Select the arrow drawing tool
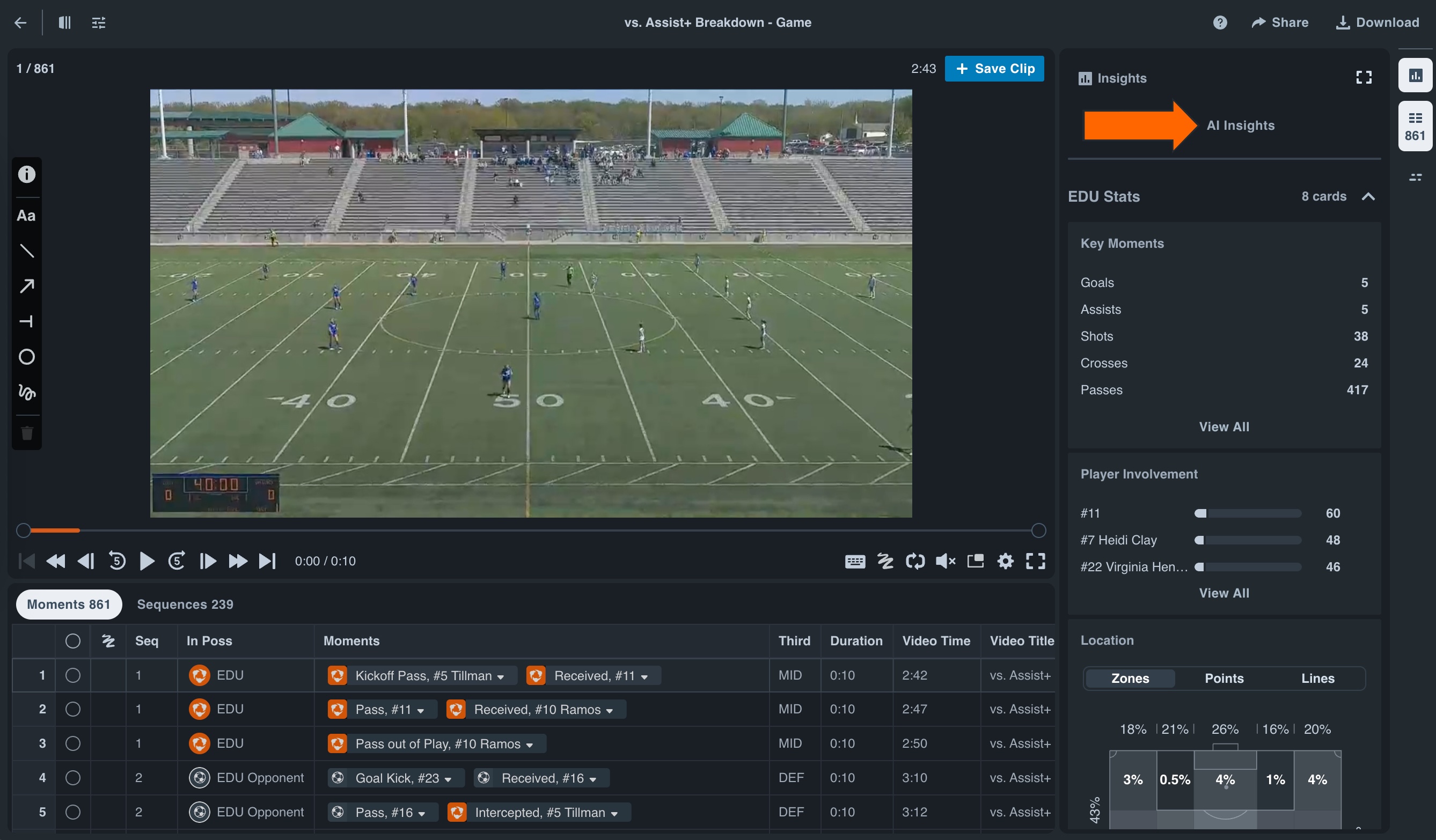Screen dimensions: 1436x840 point(27,286)
